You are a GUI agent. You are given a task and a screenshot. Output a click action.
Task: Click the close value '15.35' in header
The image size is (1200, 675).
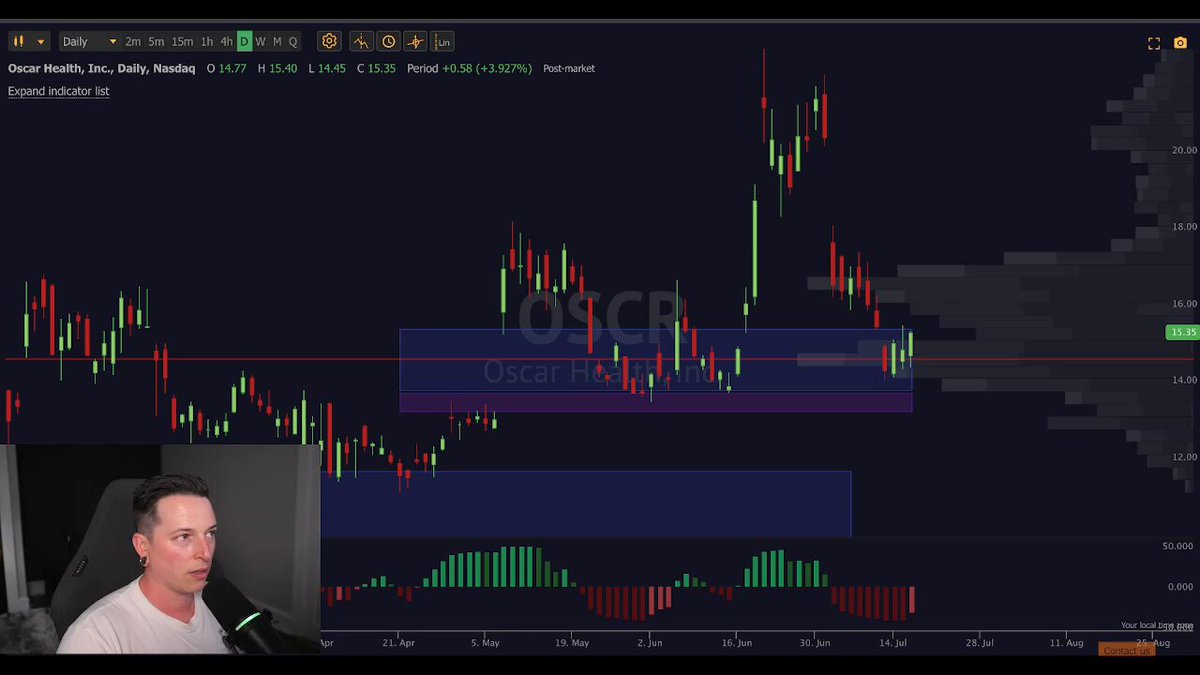(382, 69)
